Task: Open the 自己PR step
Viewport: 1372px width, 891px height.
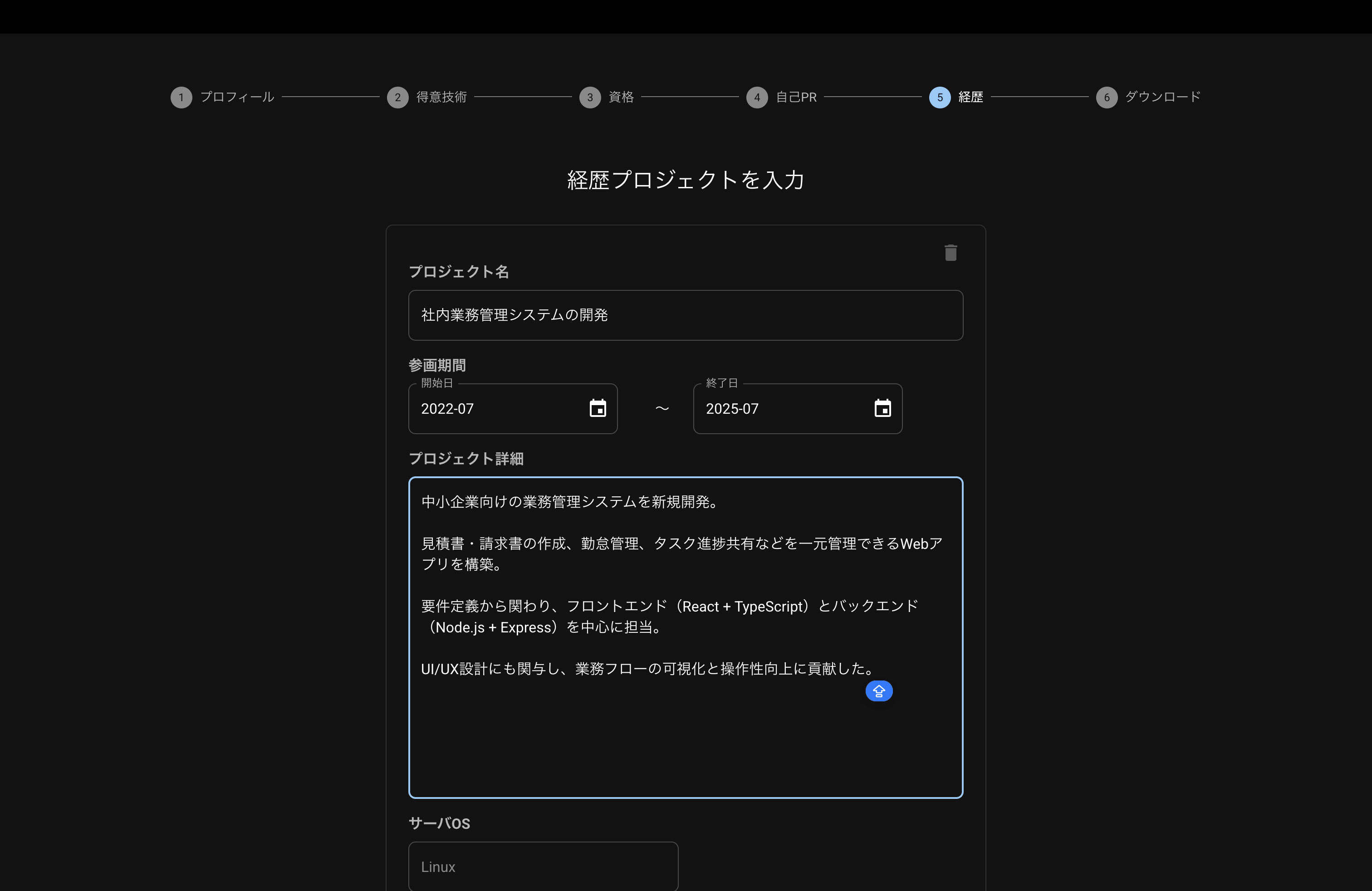Action: click(x=795, y=97)
